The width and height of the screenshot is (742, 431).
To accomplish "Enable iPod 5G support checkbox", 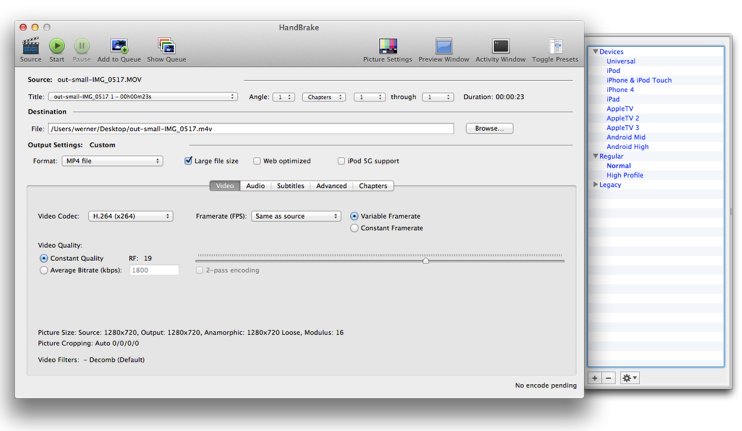I will [341, 161].
